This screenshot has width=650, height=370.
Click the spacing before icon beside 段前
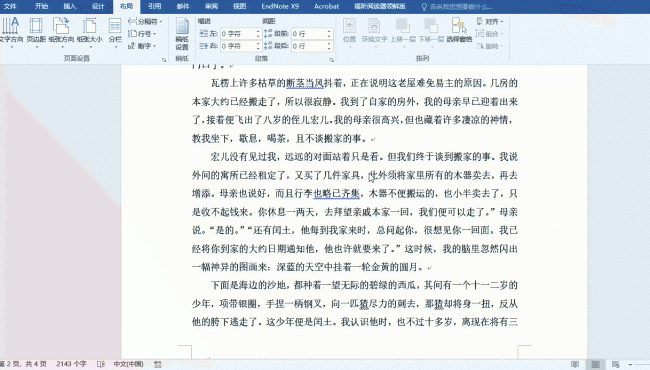[268, 34]
